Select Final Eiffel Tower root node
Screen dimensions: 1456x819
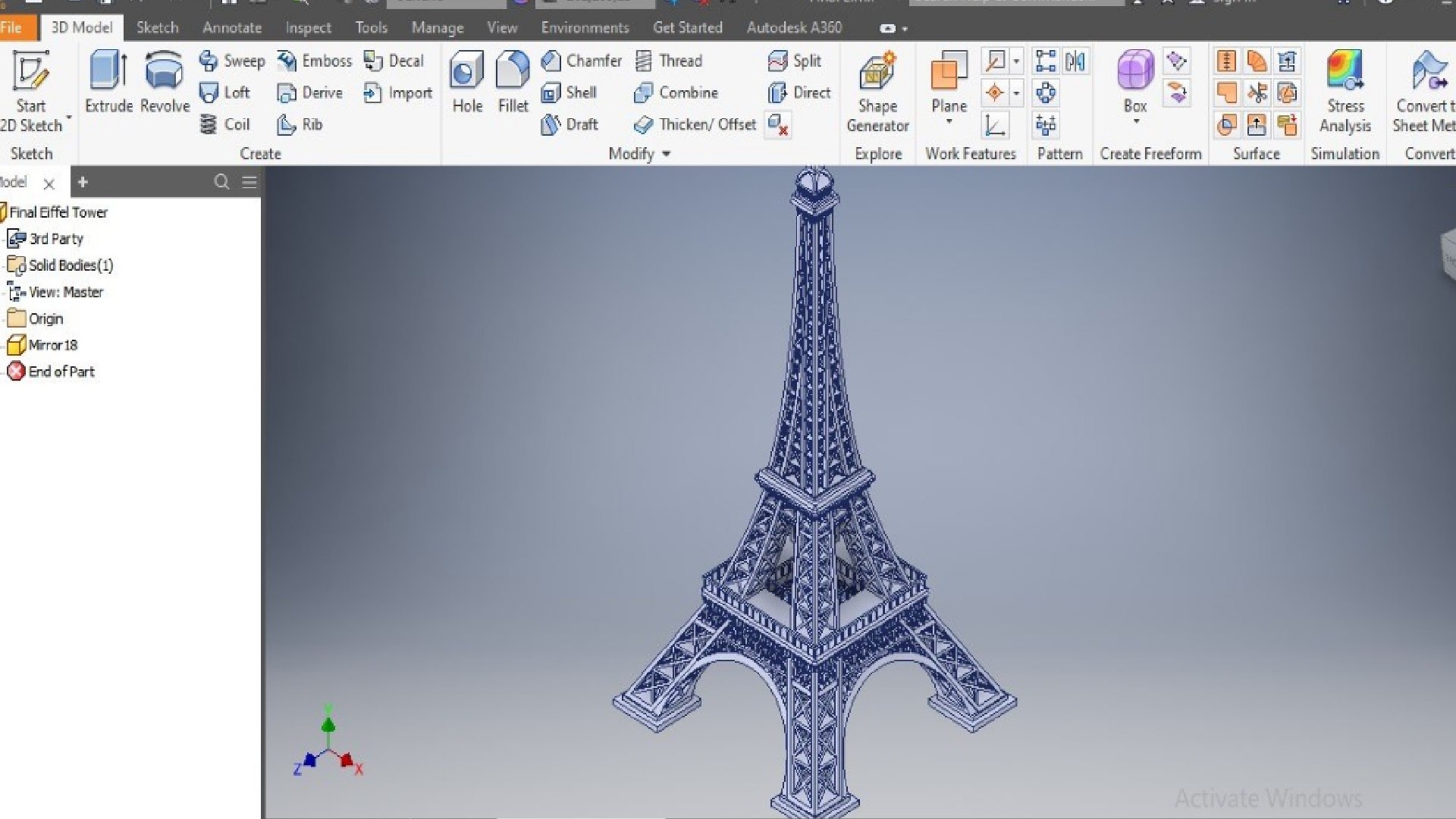pyautogui.click(x=55, y=212)
